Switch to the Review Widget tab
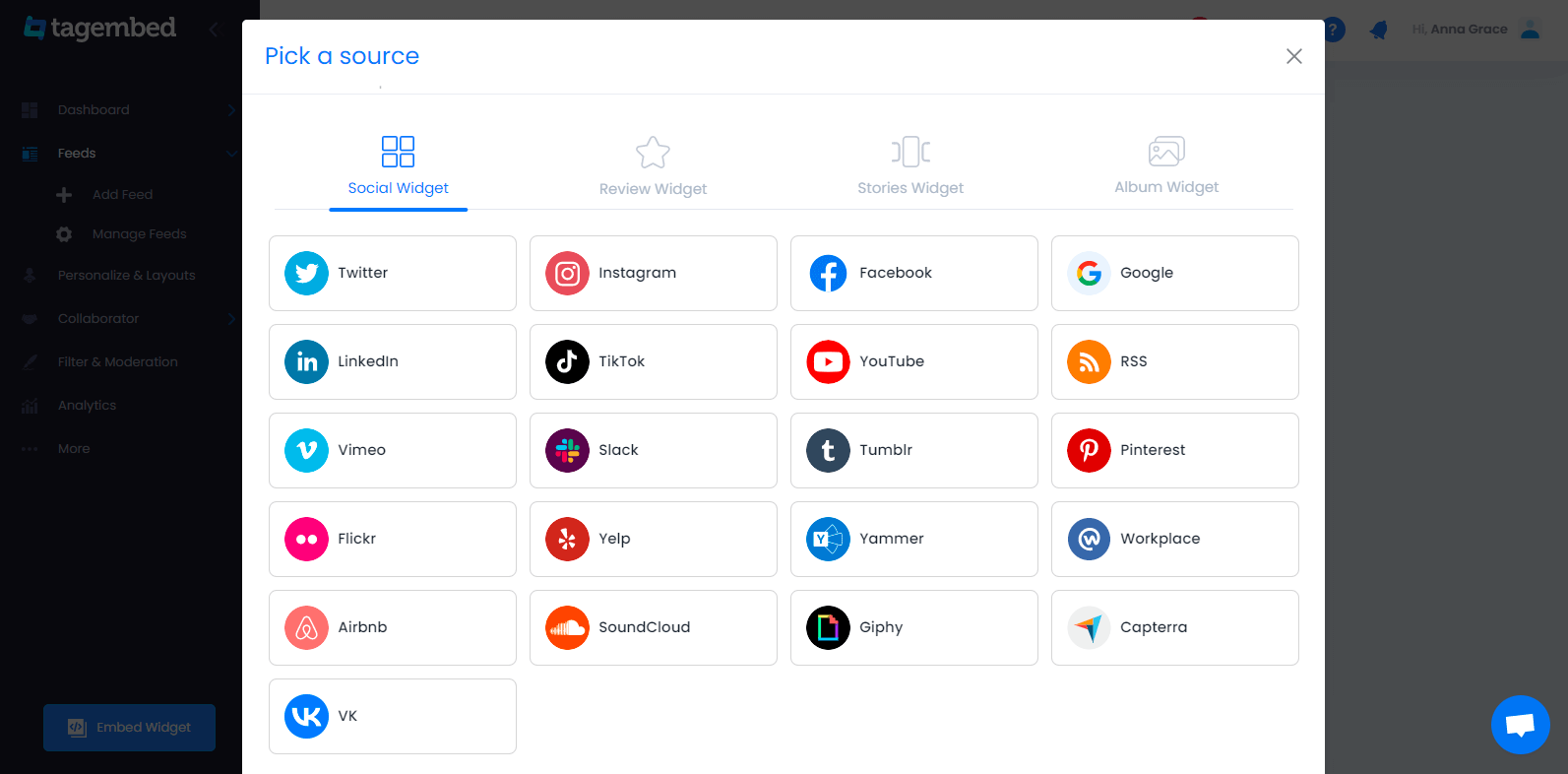Screen dimensions: 1568x774 (653, 166)
